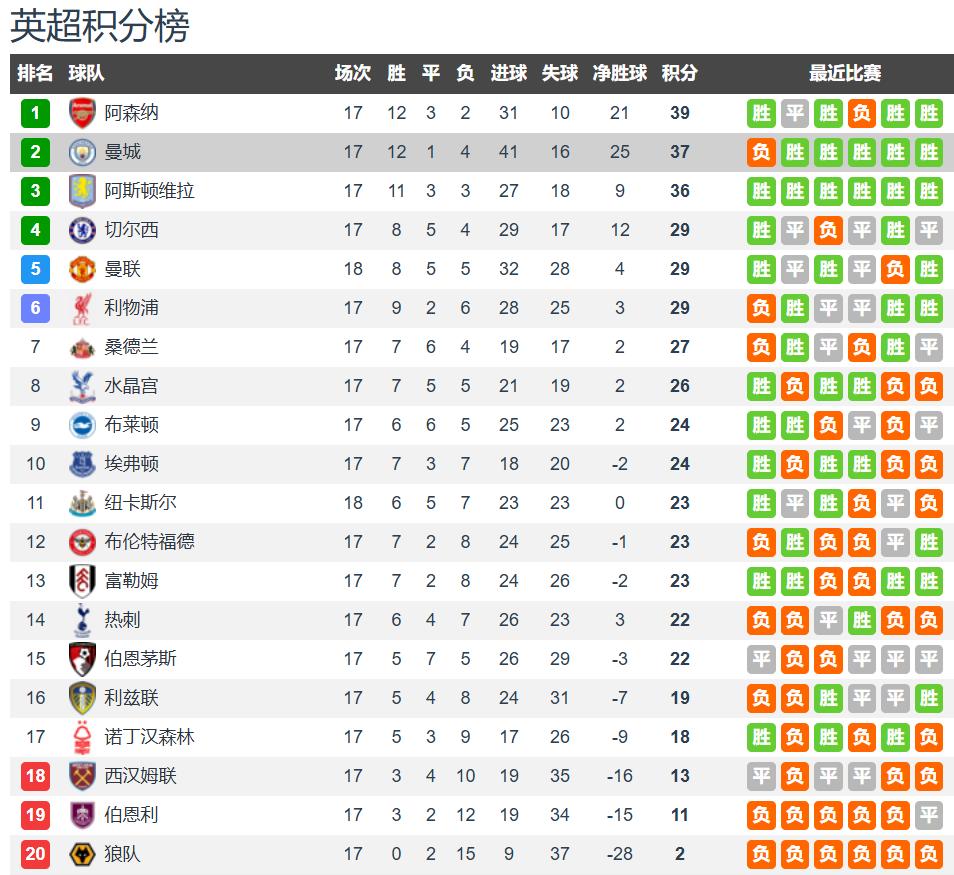Open the 诺丁汉森林 team link
Viewport: 954px width, 875px height.
pyautogui.click(x=149, y=737)
